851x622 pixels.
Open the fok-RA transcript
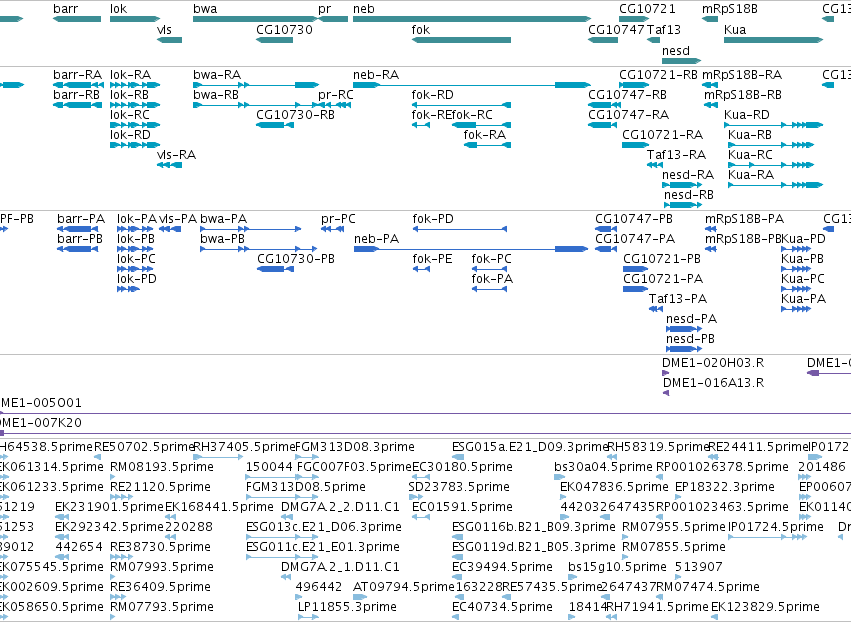[x=487, y=145]
